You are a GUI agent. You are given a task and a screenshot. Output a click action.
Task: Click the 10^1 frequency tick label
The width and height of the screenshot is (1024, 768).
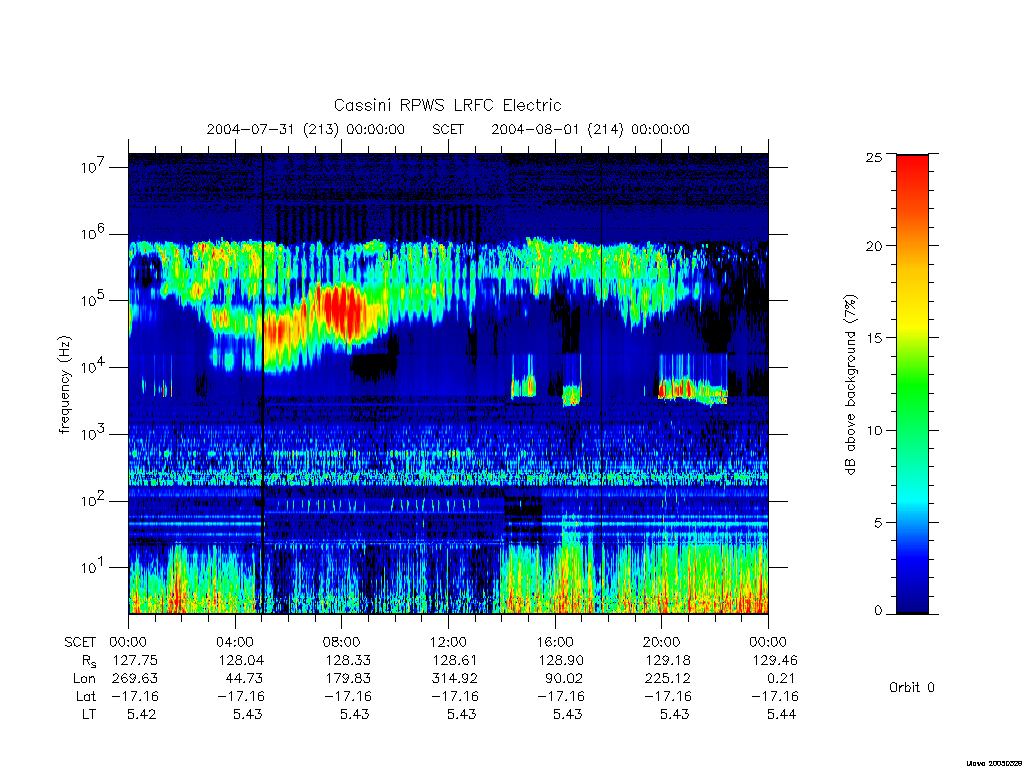click(94, 567)
